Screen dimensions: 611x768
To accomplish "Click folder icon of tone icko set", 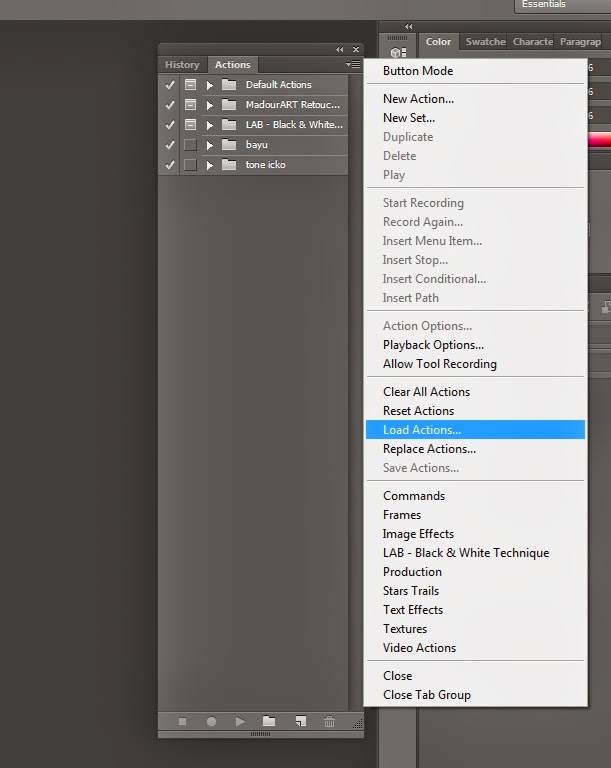I will (x=229, y=165).
